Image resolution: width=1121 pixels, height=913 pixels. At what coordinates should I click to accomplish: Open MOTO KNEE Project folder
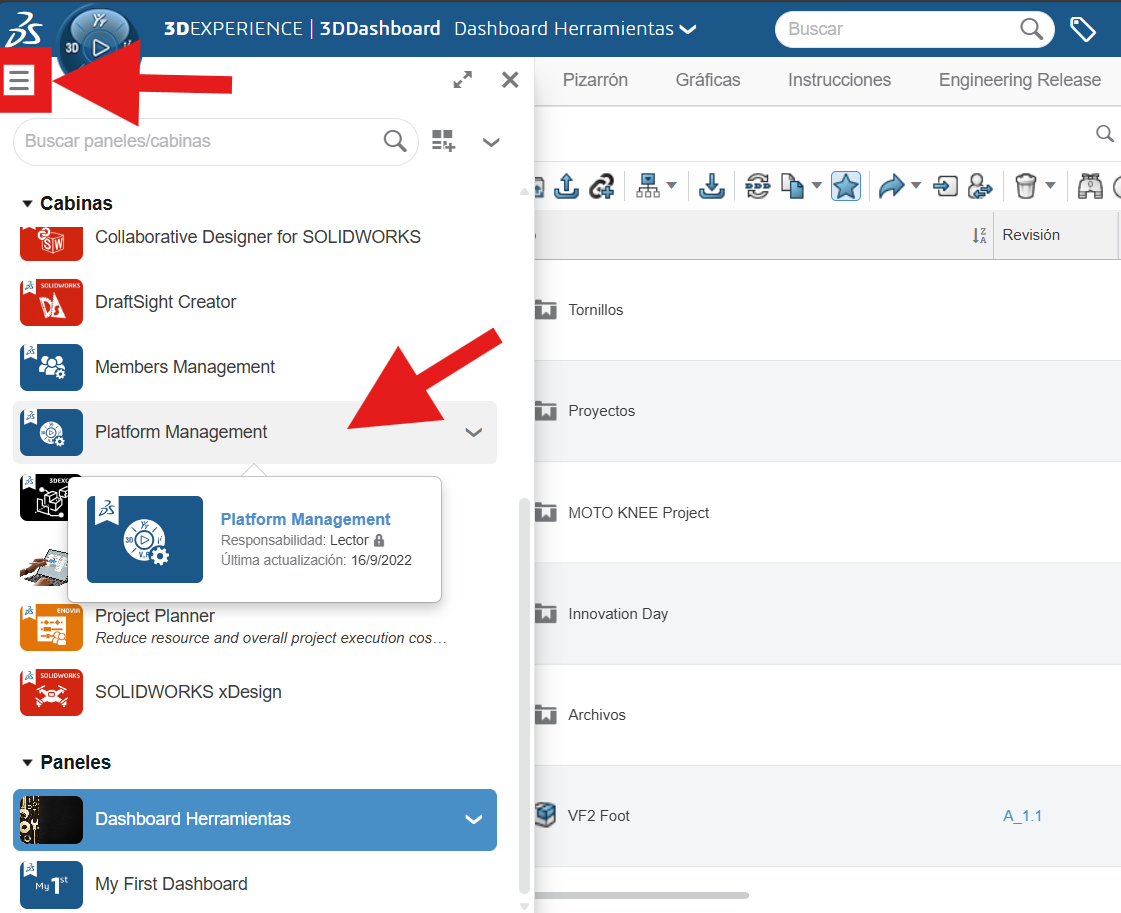tap(638, 513)
